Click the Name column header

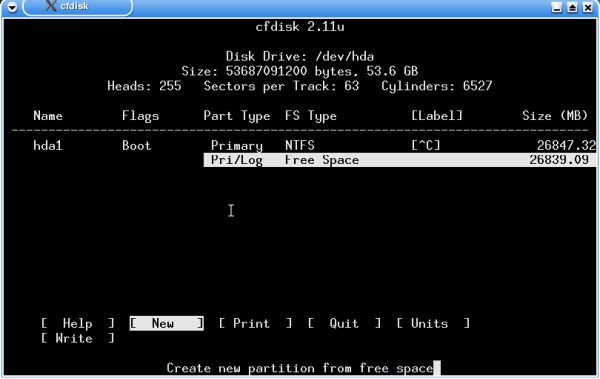click(x=48, y=116)
